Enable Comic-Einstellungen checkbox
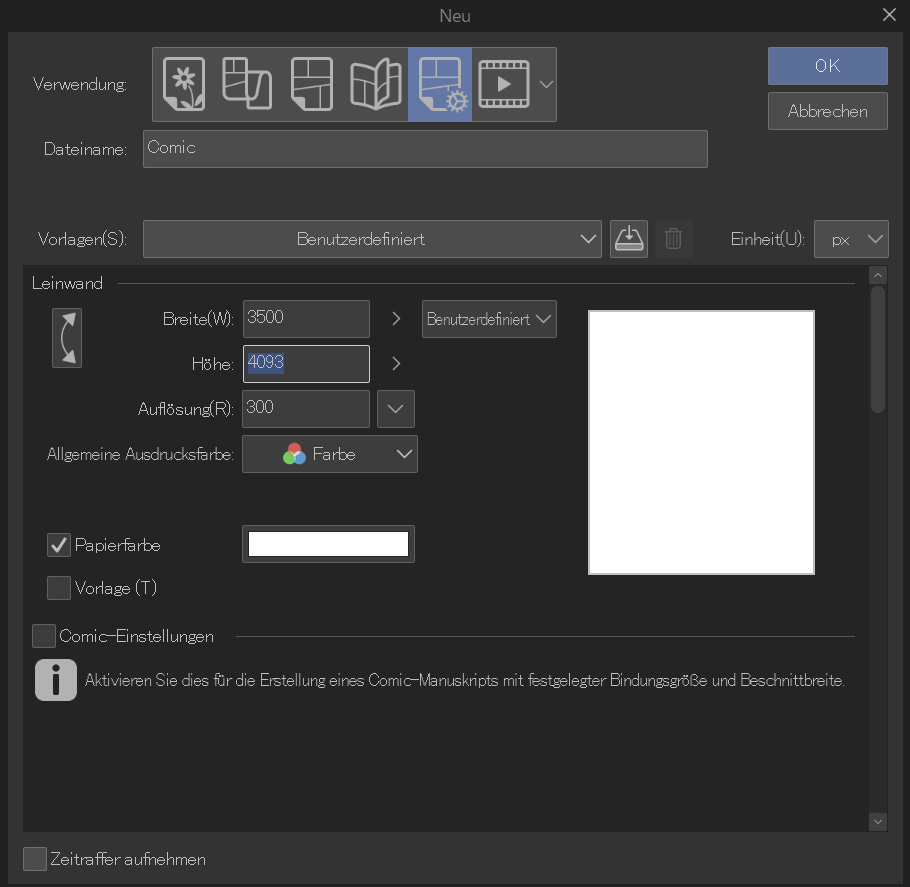This screenshot has width=910, height=887. pyautogui.click(x=44, y=636)
